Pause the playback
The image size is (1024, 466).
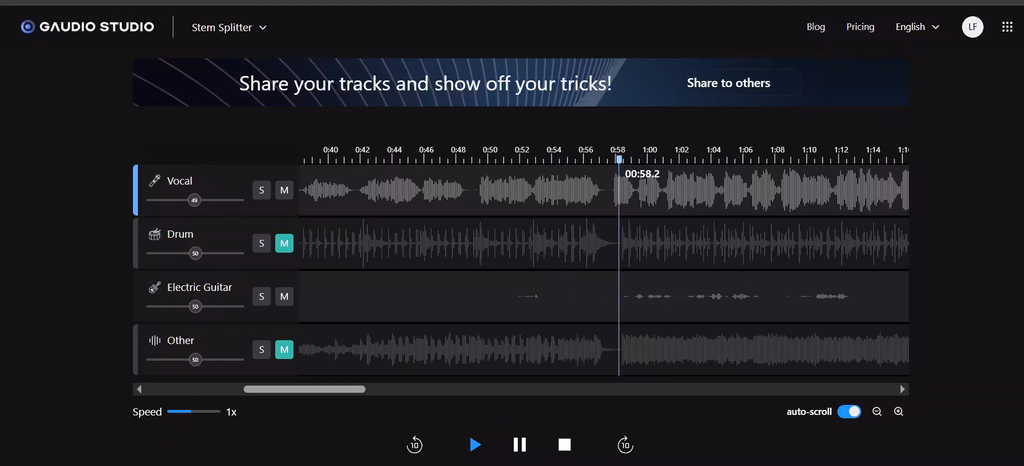(520, 445)
